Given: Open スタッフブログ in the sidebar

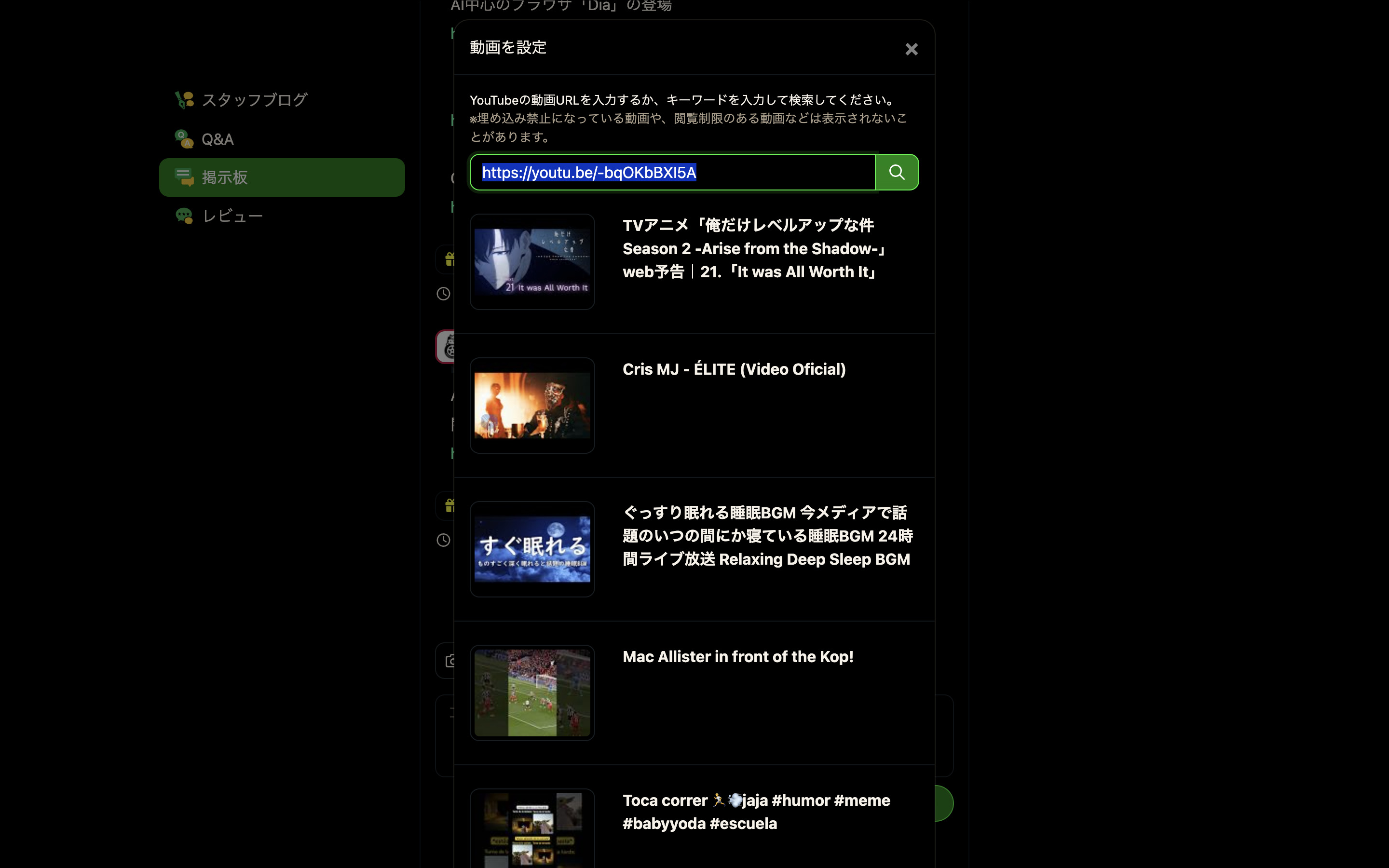Looking at the screenshot, I should coord(254,100).
